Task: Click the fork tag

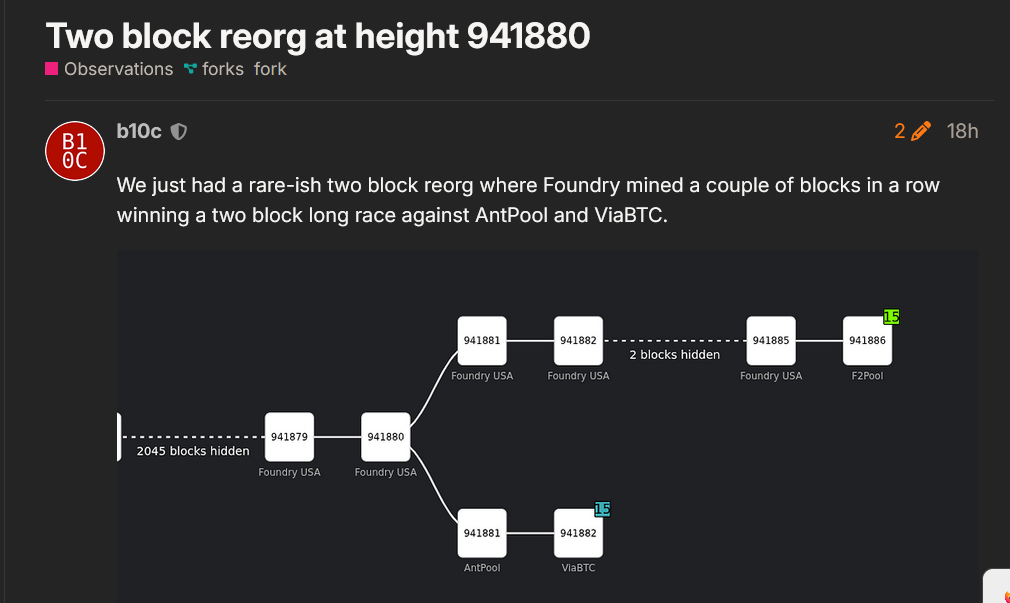Action: 270,69
